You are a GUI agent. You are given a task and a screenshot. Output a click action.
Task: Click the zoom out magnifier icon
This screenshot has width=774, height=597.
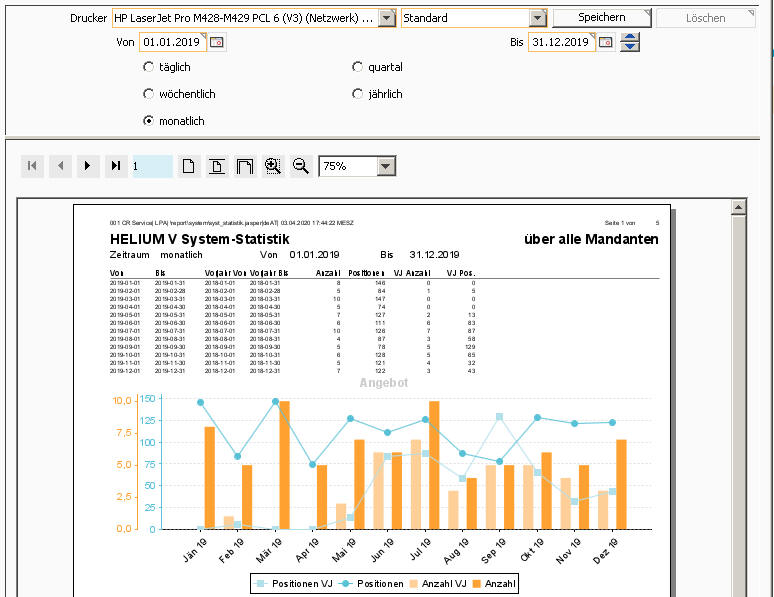click(x=300, y=166)
